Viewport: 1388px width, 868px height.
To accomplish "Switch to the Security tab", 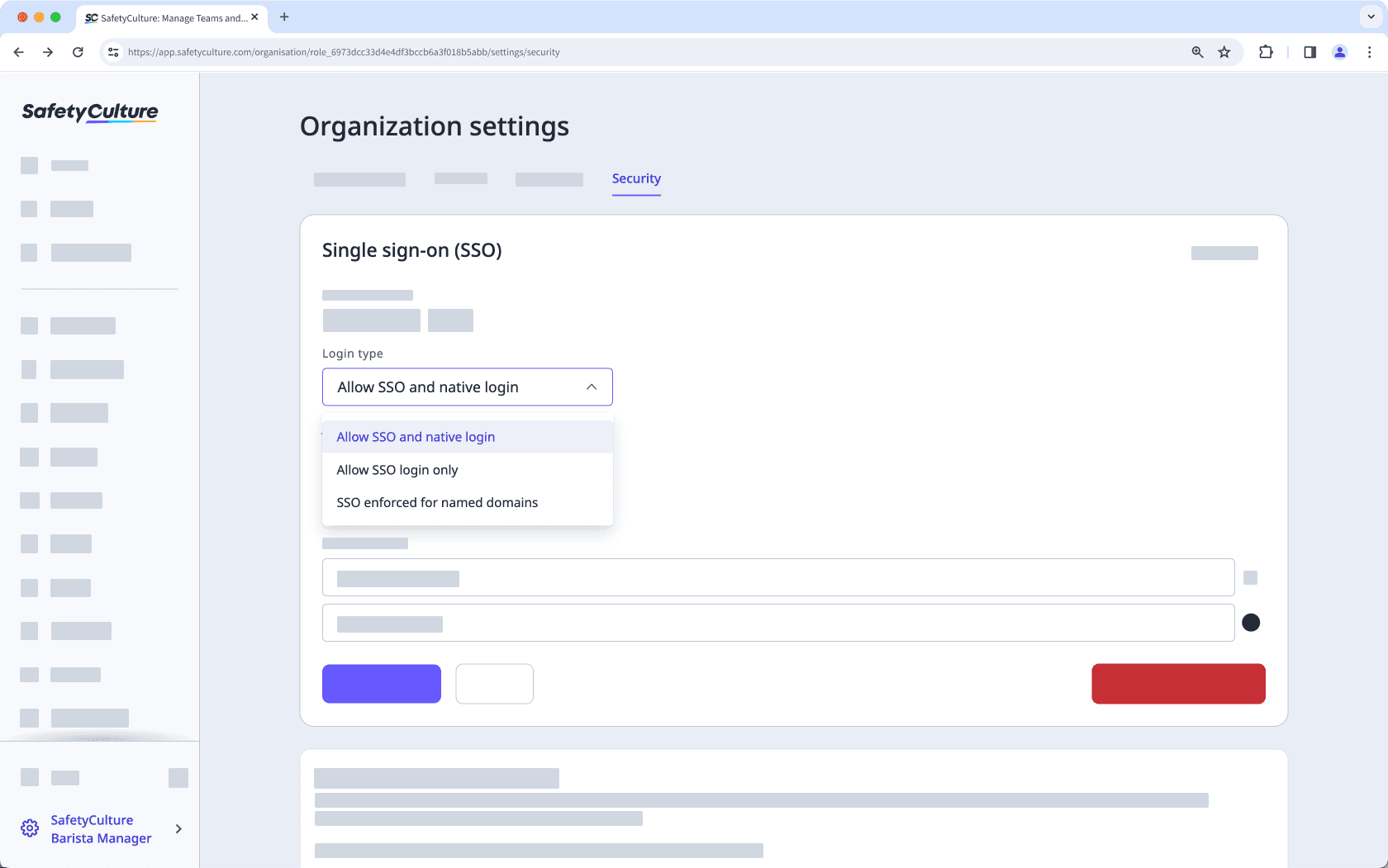I will pos(635,178).
